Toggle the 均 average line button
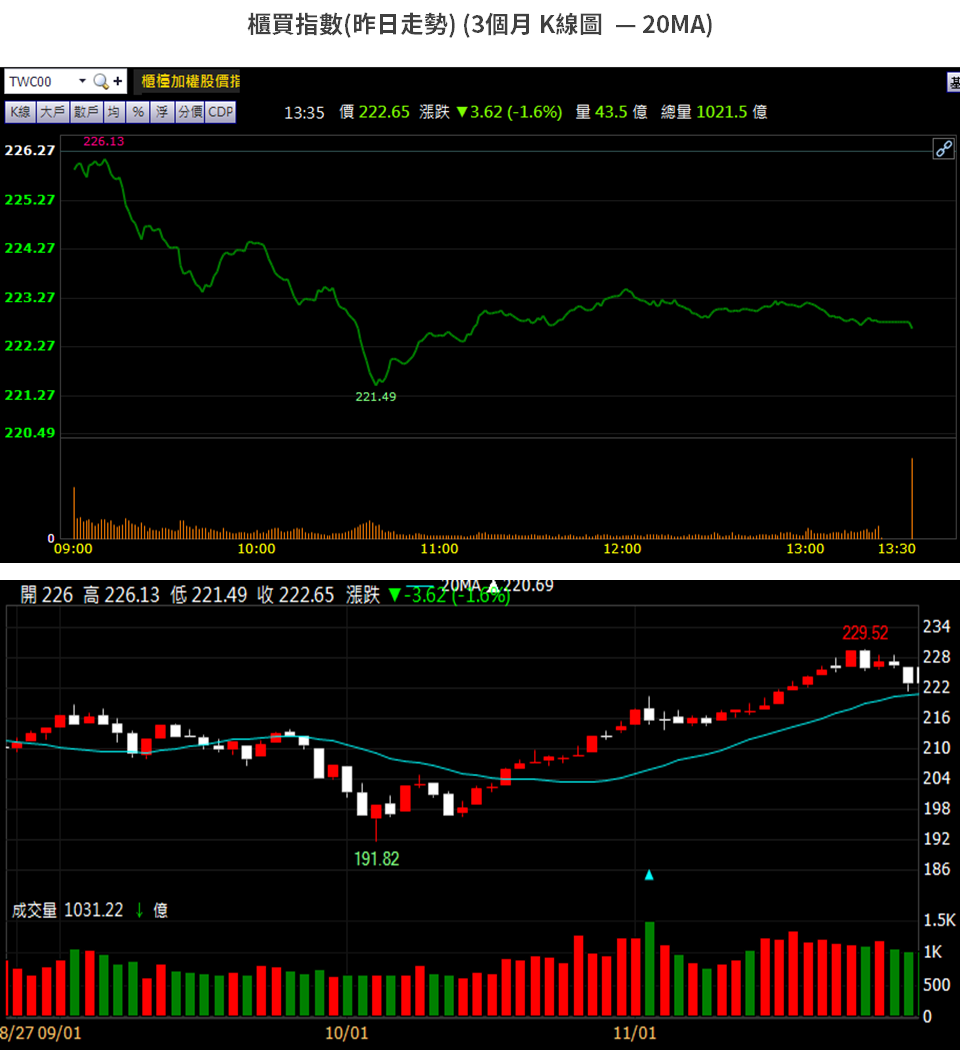 tap(114, 112)
